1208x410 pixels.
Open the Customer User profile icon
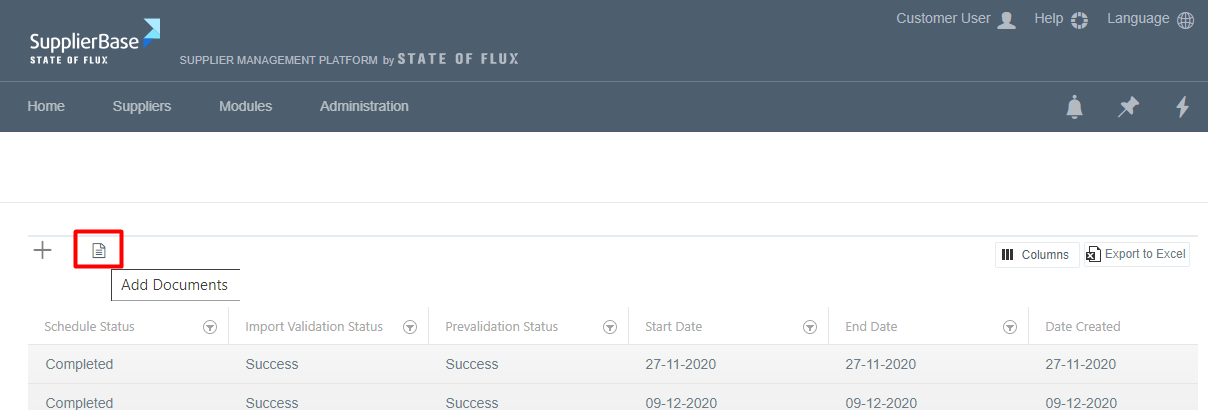pos(1007,20)
